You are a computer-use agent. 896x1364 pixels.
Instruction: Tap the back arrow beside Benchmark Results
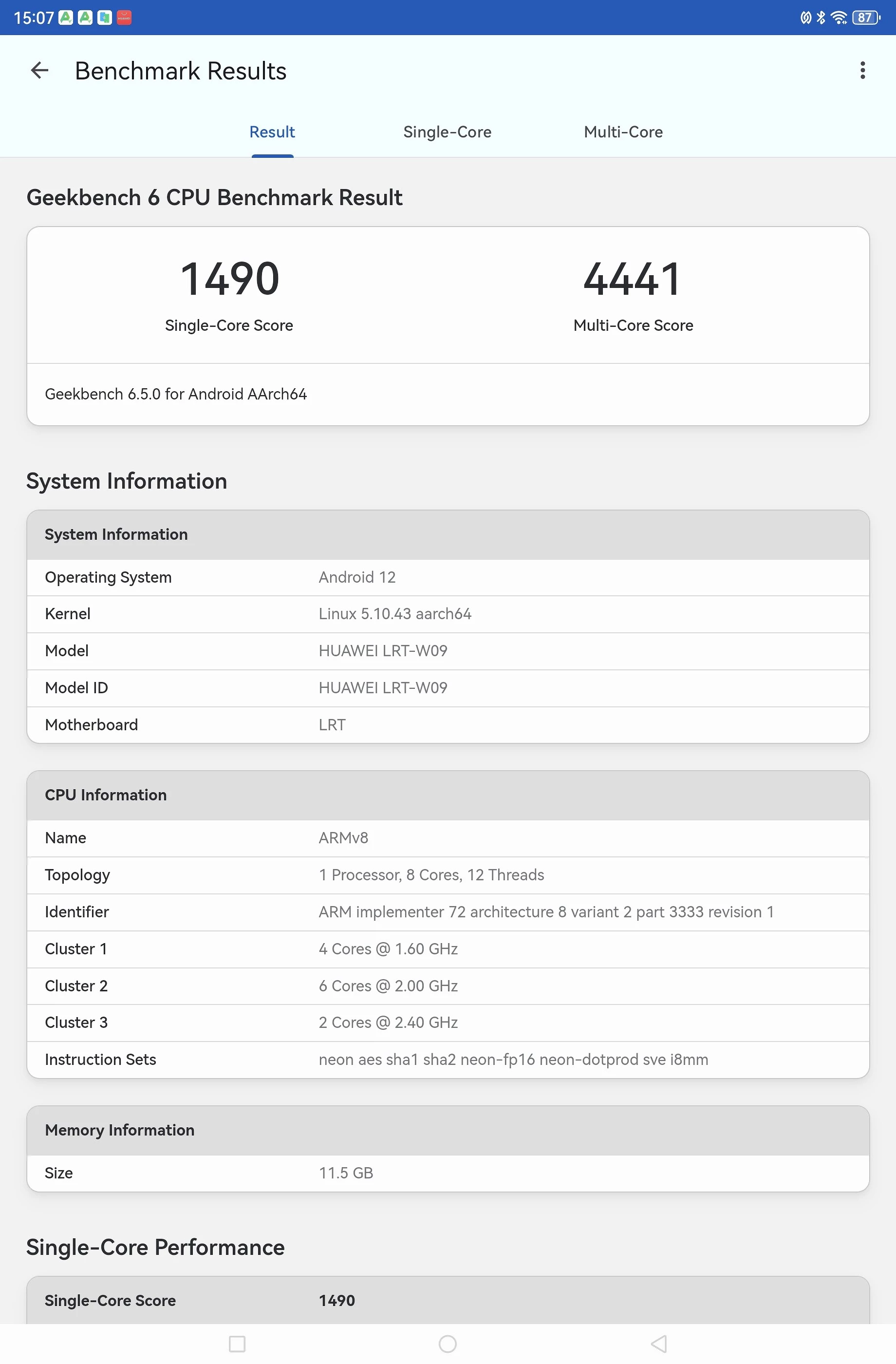coord(39,71)
